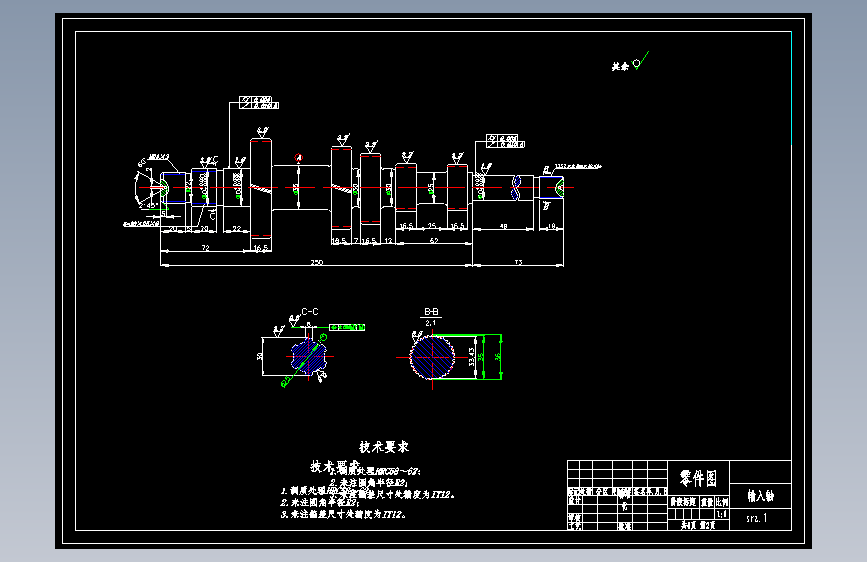The width and height of the screenshot is (867, 562).
Task: Select the 48 length dimension on right shaft
Action: click(x=504, y=226)
